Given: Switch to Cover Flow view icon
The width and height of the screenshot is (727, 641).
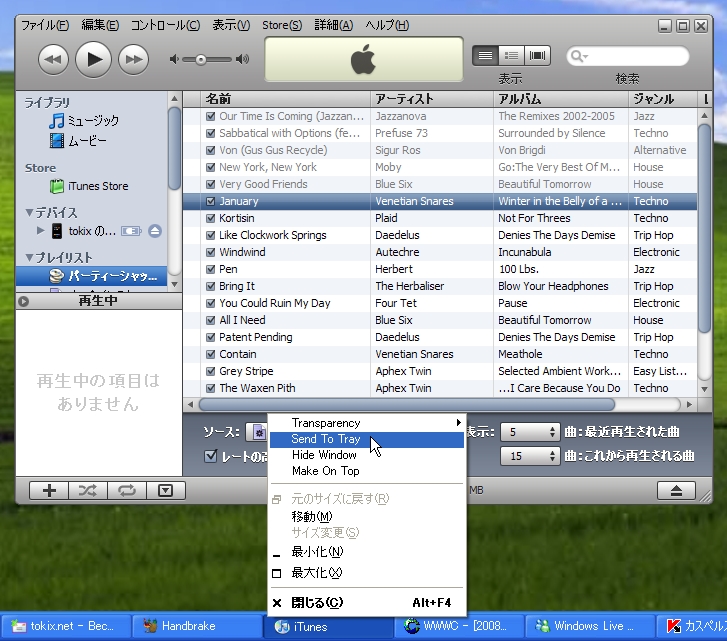Looking at the screenshot, I should click(537, 56).
